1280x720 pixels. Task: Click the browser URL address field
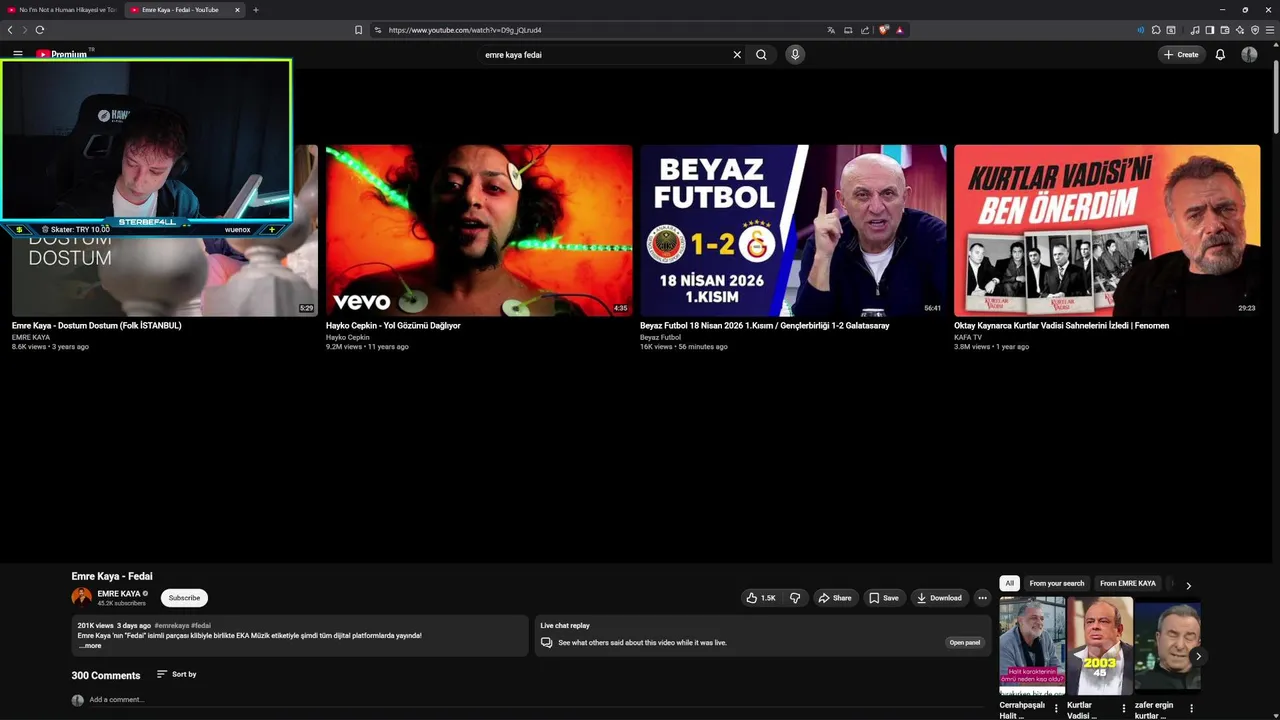pos(600,30)
